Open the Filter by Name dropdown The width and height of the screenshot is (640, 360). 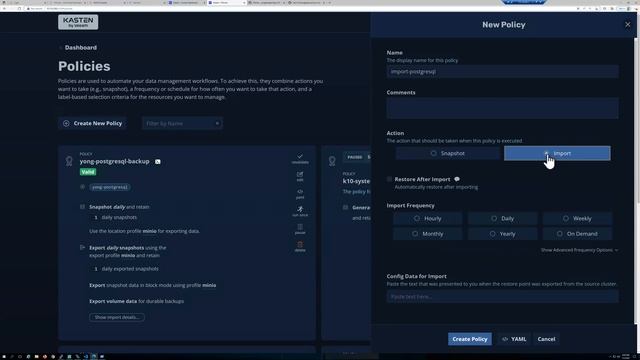182,123
